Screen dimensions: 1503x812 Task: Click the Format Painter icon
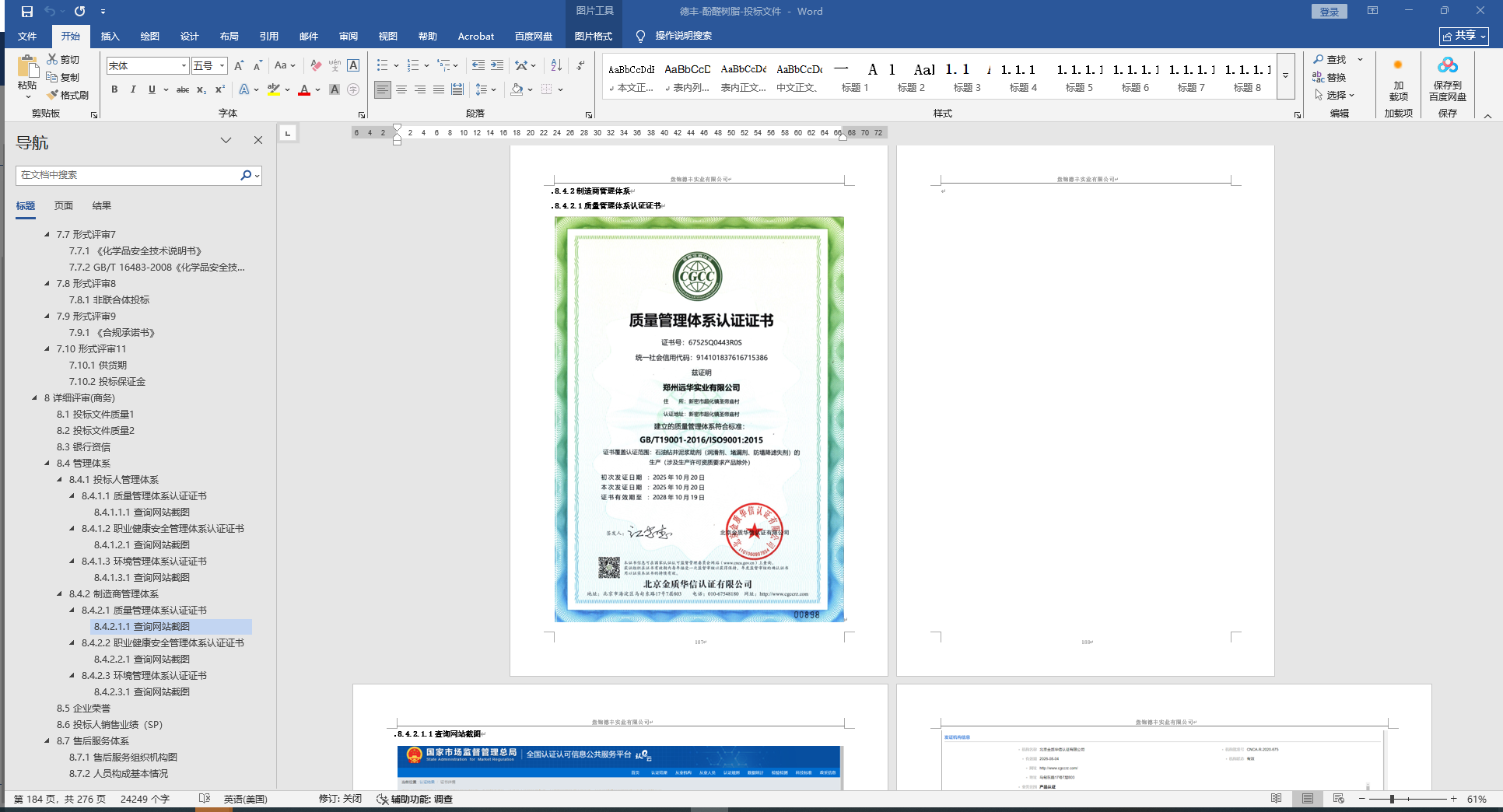pos(68,95)
